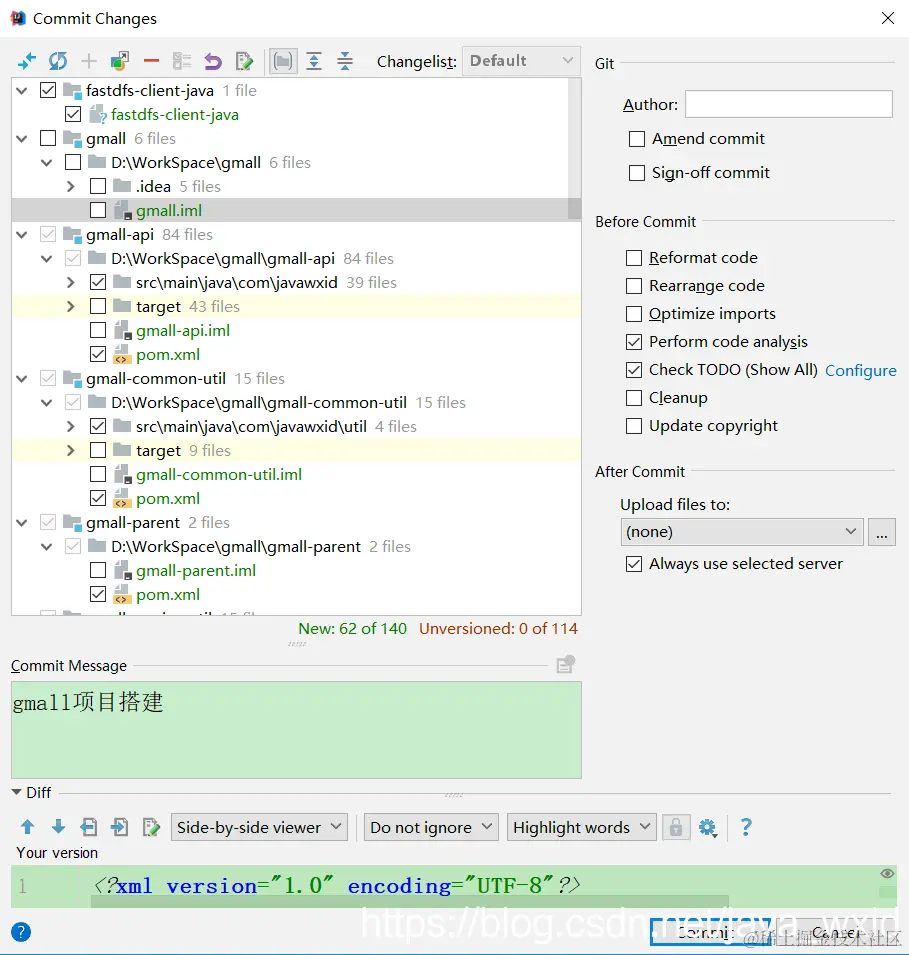Expand the .idea folder node

[71, 186]
